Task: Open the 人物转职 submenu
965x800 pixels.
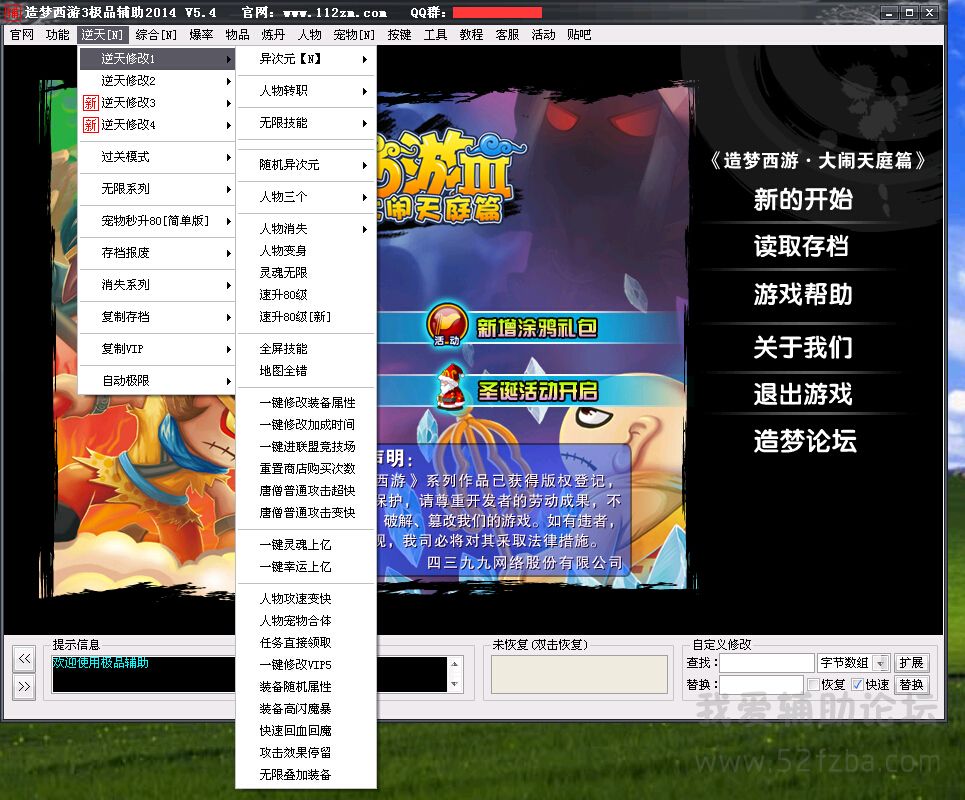Action: pyautogui.click(x=306, y=91)
